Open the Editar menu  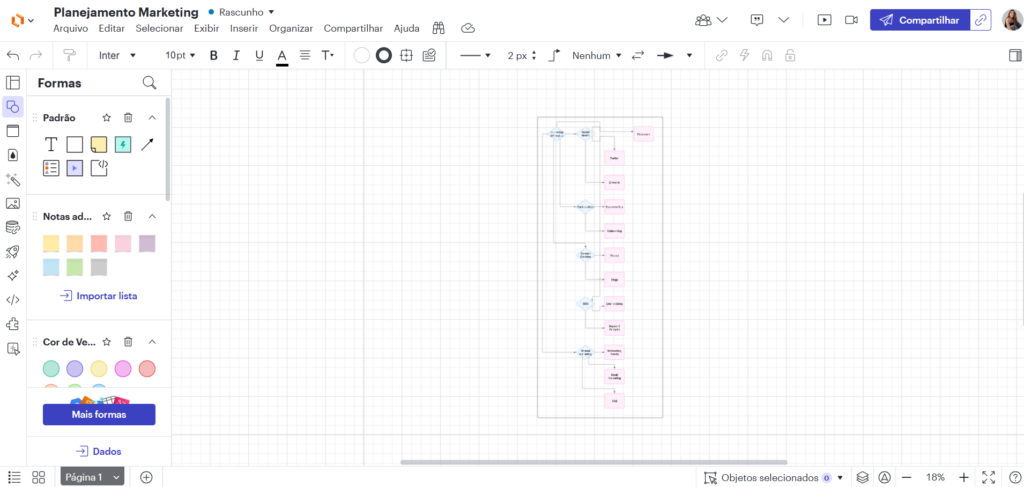point(112,28)
